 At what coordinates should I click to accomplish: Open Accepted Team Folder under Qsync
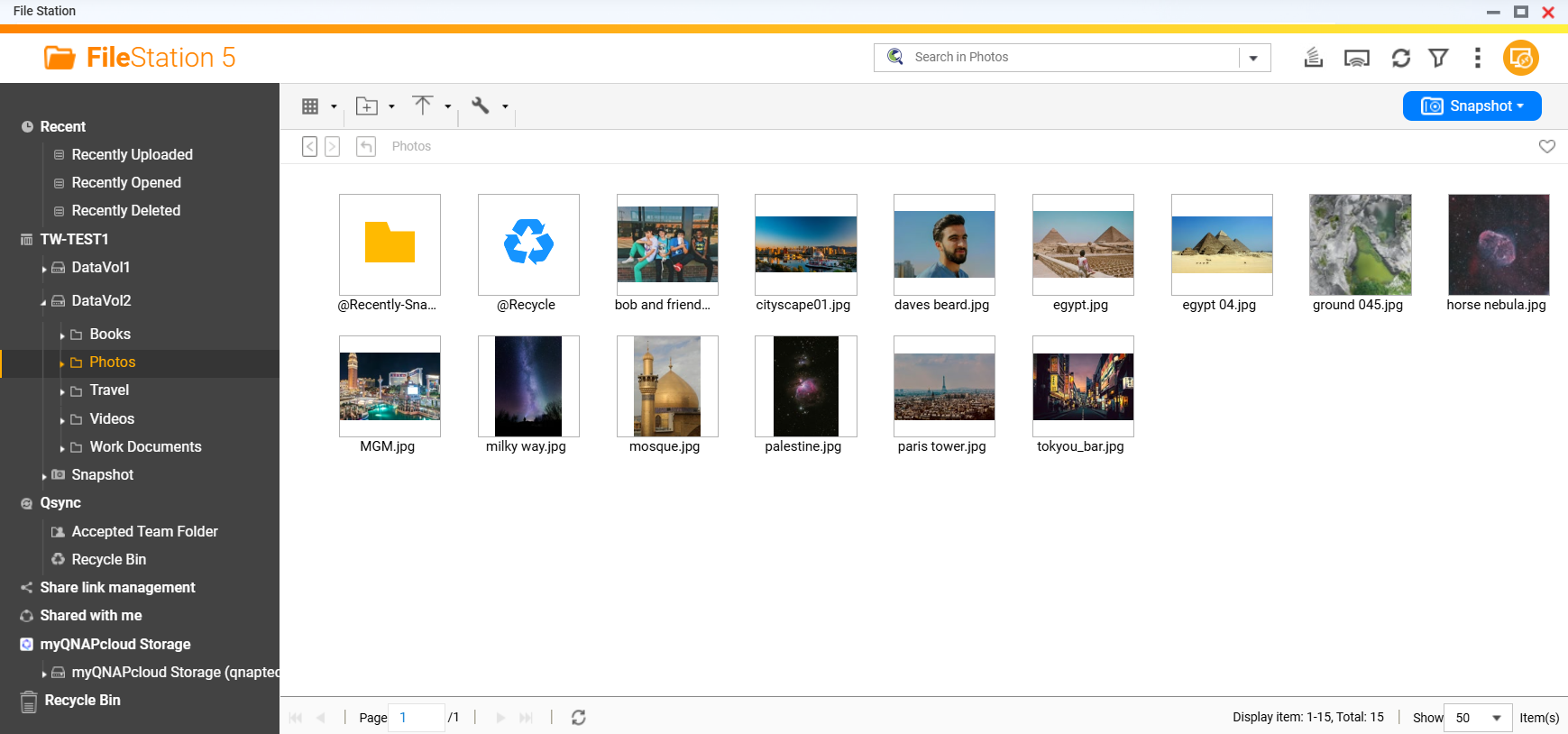pyautogui.click(x=144, y=531)
